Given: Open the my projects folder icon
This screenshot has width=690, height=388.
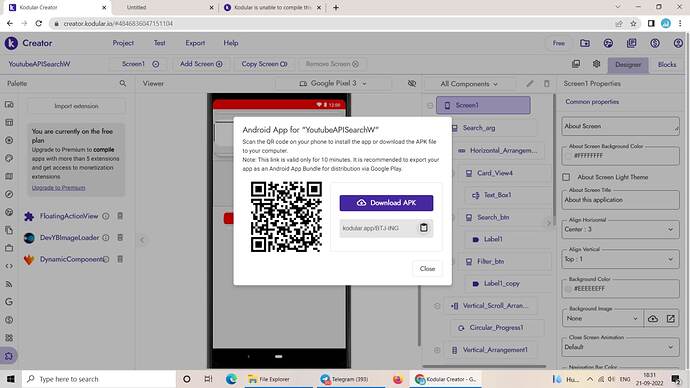Looking at the screenshot, I should 585,43.
